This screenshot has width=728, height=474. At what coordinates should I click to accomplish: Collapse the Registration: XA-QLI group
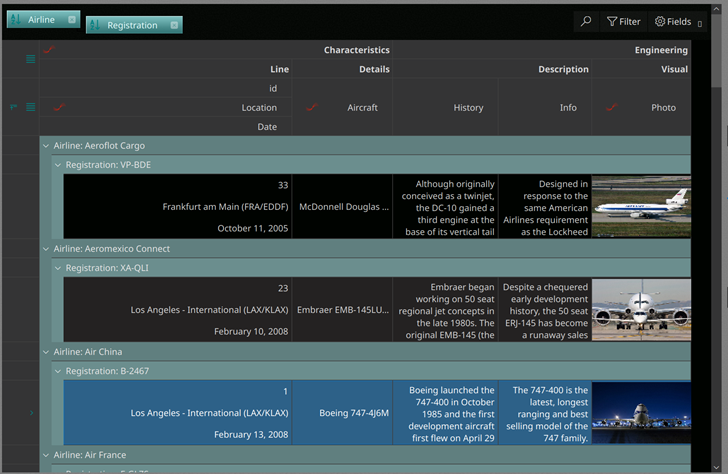point(58,268)
